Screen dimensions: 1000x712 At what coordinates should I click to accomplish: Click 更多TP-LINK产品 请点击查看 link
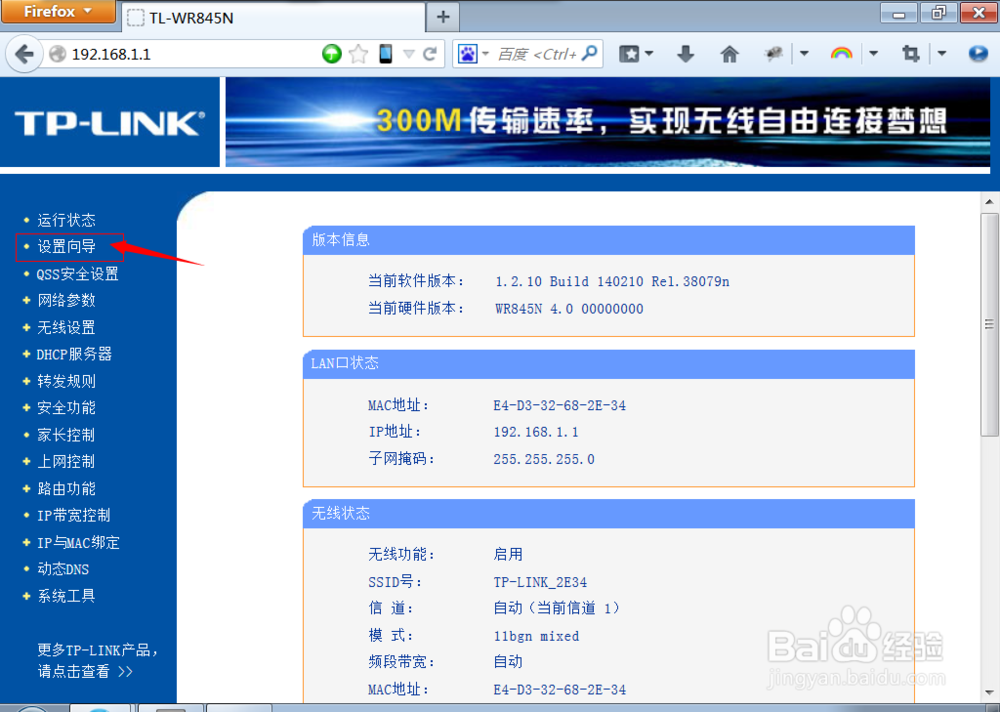96,660
